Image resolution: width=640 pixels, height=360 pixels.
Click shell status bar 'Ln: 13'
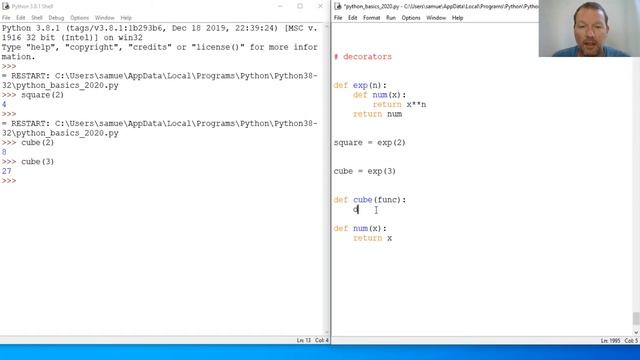click(303, 340)
